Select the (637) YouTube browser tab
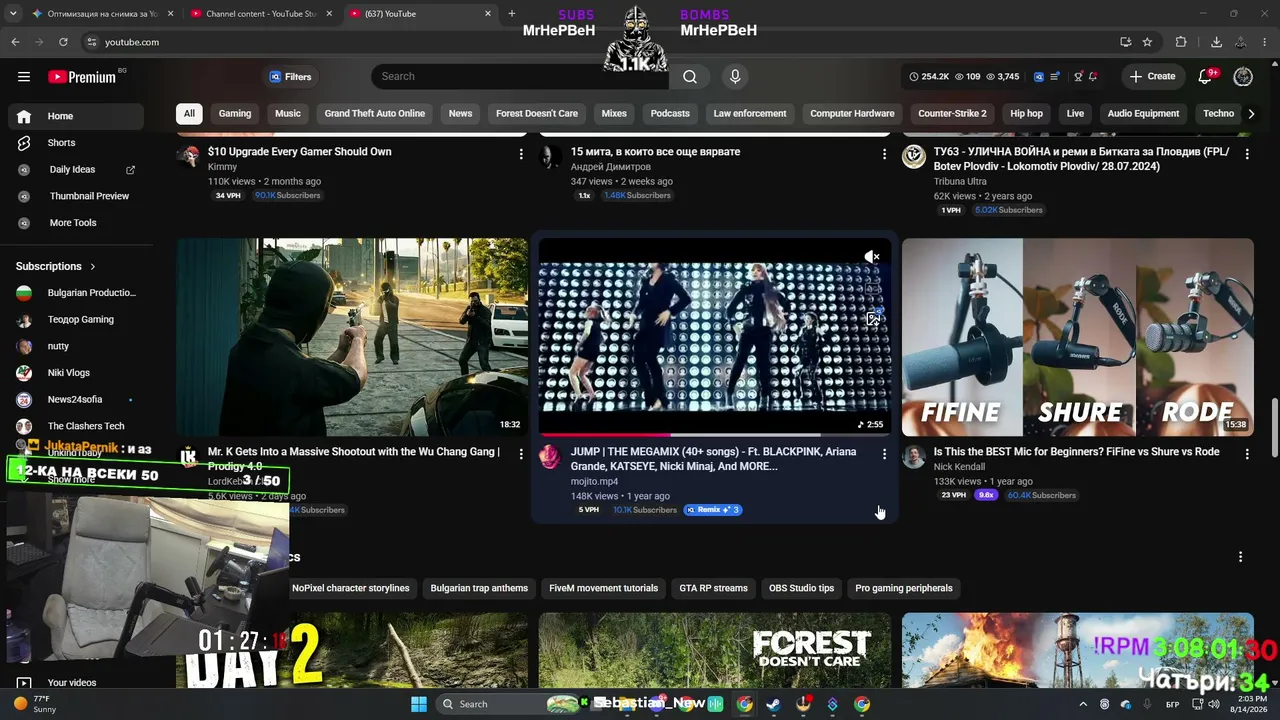 tap(420, 14)
